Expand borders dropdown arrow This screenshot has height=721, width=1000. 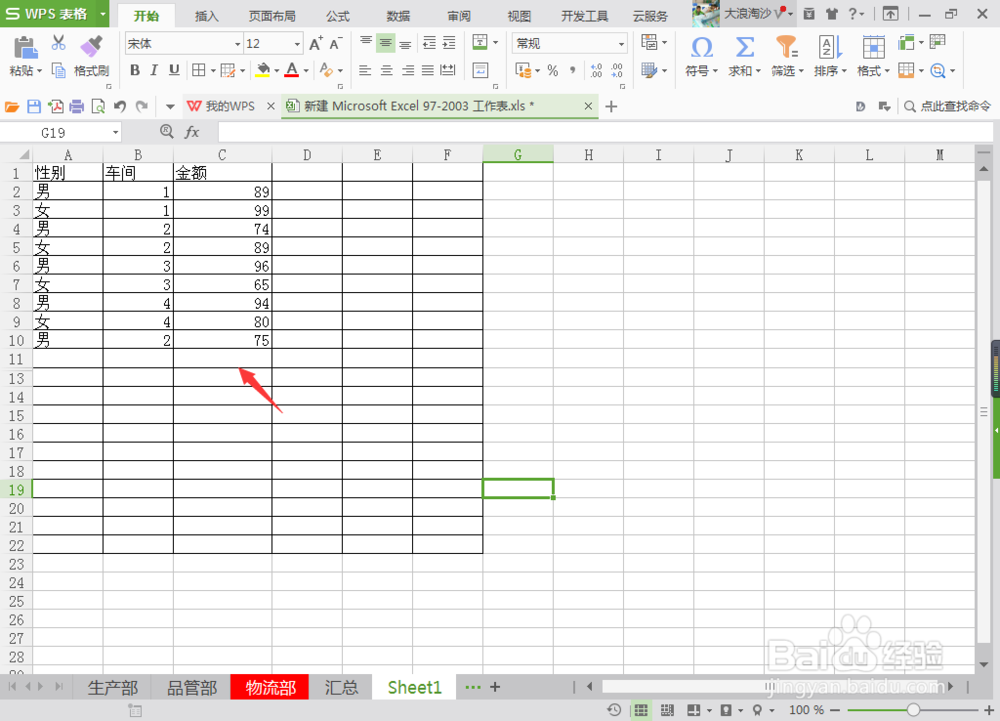[213, 71]
